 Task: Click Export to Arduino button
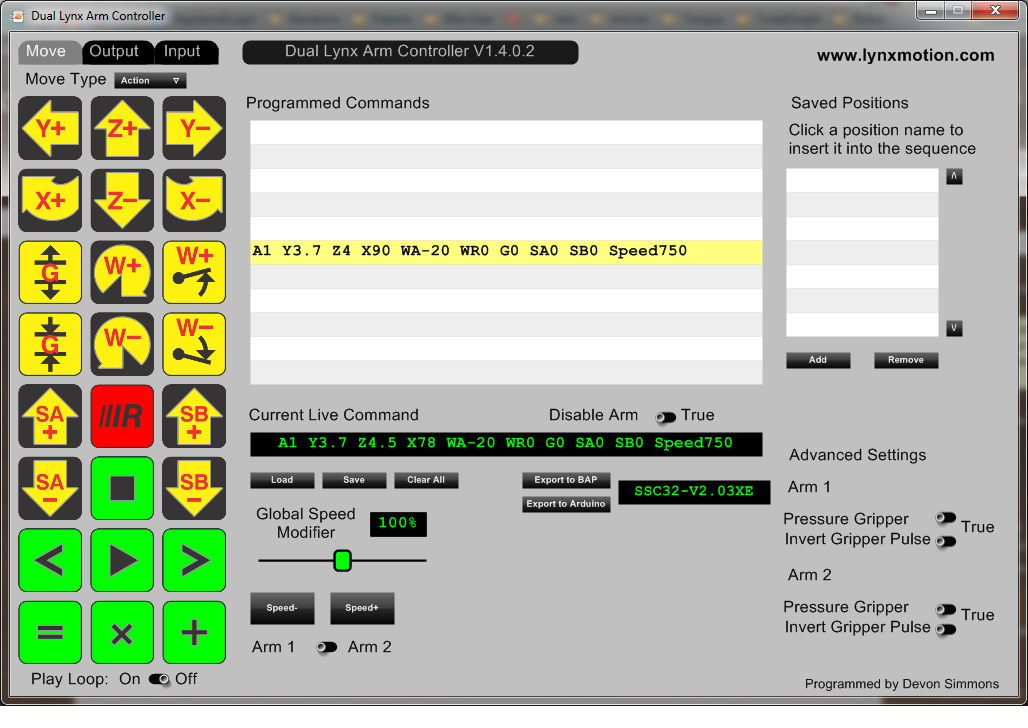566,504
